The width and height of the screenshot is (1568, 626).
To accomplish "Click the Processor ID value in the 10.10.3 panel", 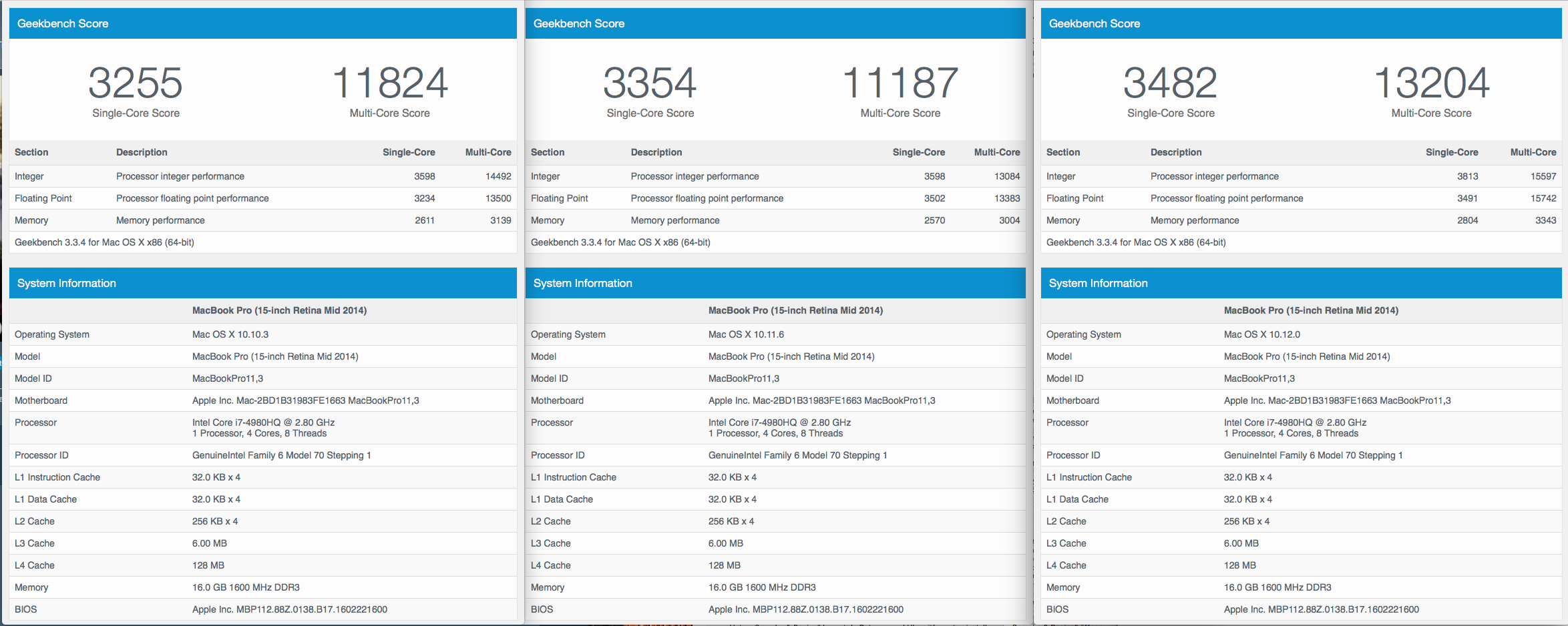I will pyautogui.click(x=282, y=455).
